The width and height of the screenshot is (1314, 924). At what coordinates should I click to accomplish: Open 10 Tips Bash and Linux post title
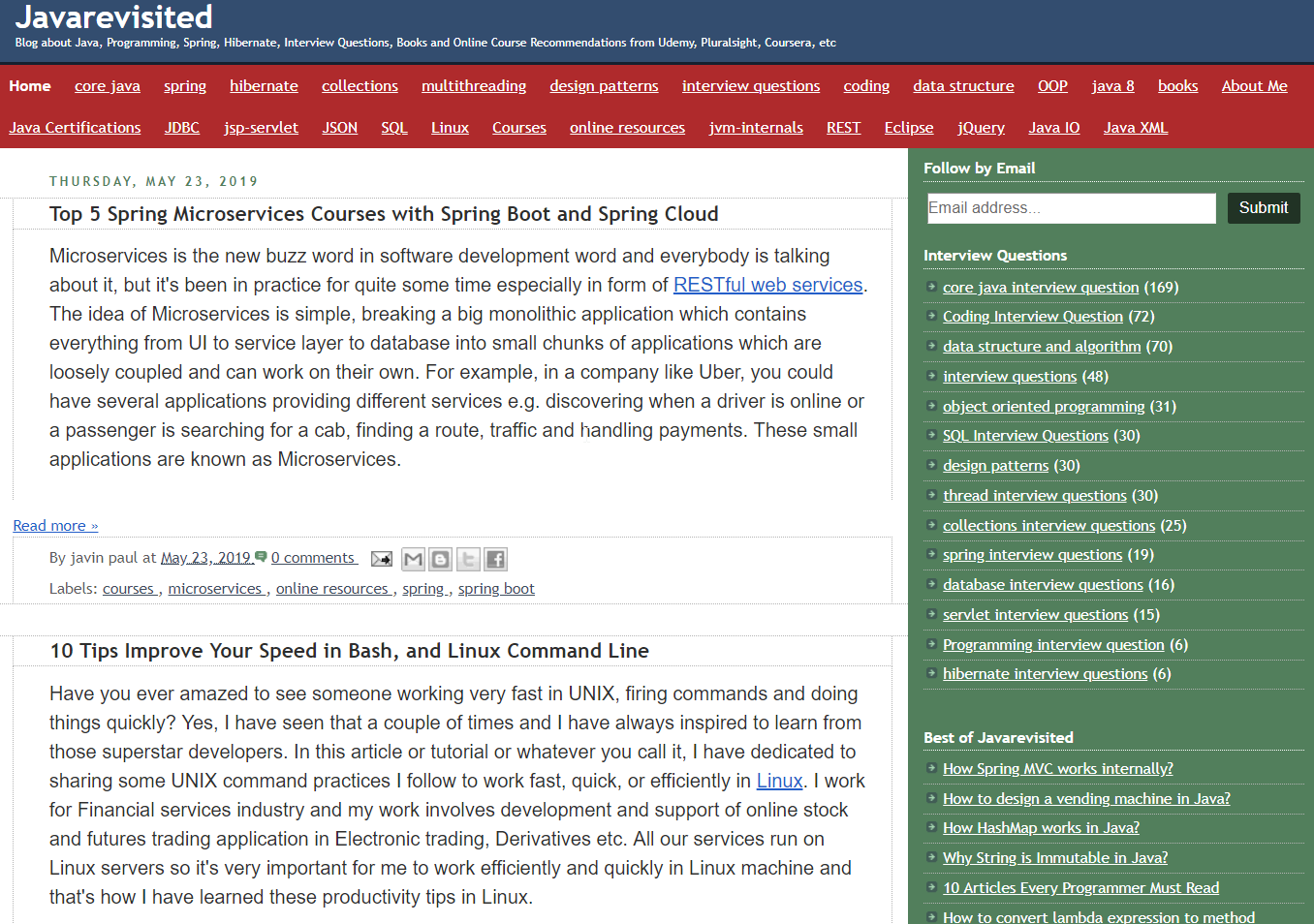(x=350, y=651)
